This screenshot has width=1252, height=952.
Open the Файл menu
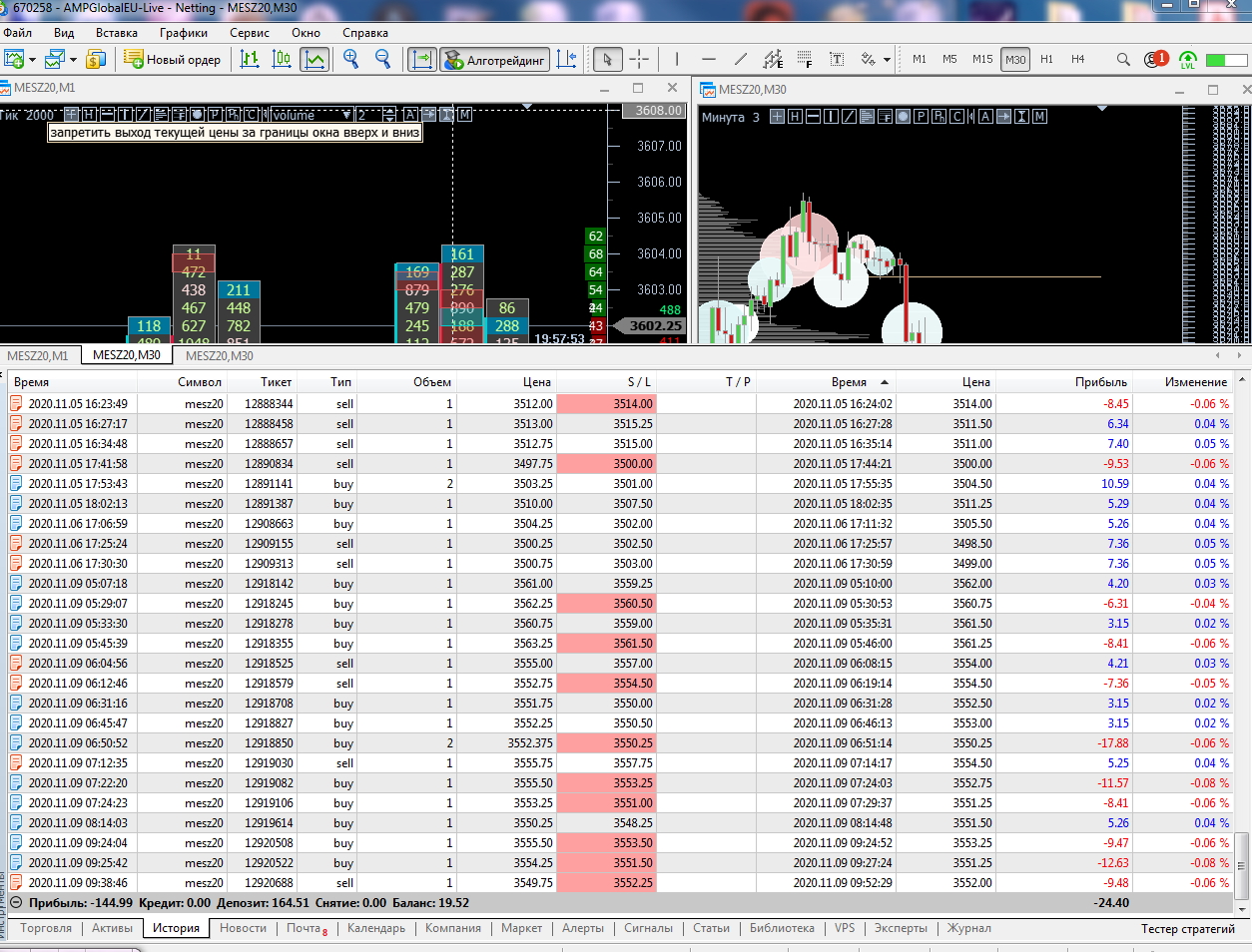point(18,33)
